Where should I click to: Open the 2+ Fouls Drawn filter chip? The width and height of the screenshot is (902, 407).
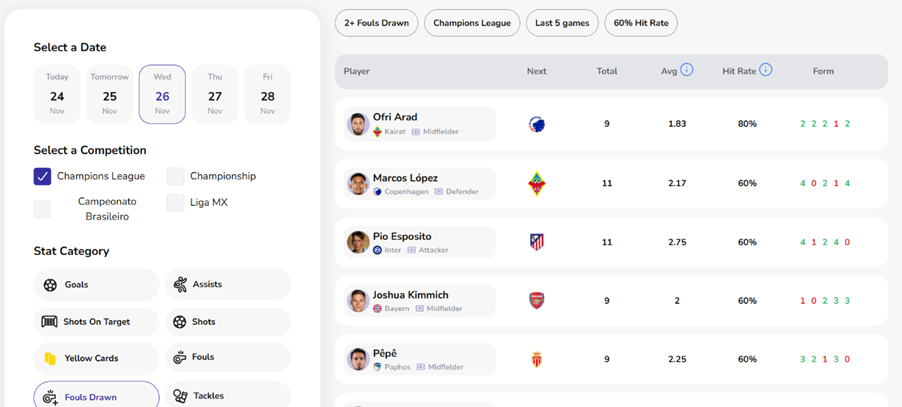point(376,23)
